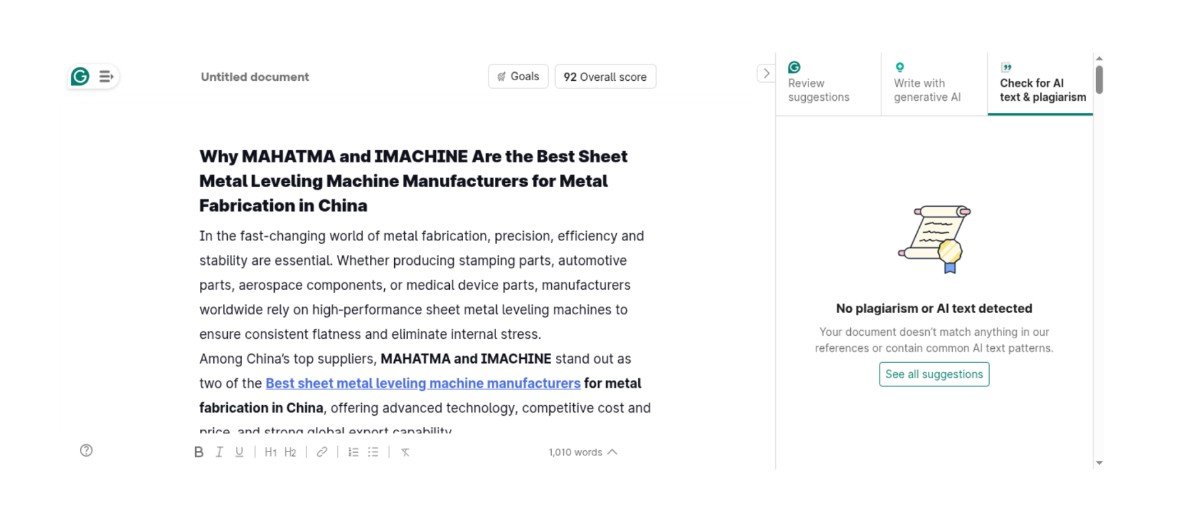Clear text formatting
Image resolution: width=1200 pixels, height=516 pixels.
point(405,452)
